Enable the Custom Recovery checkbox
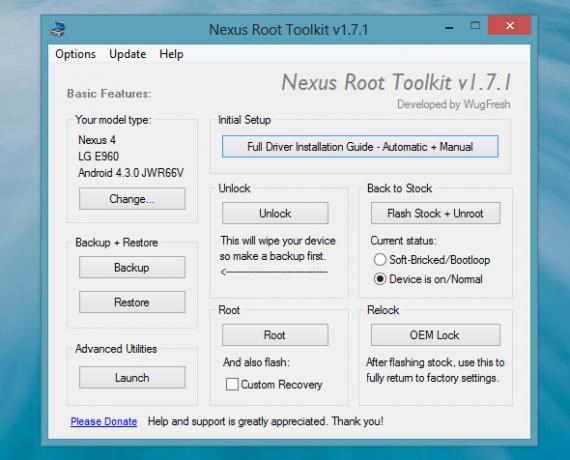 tap(232, 384)
